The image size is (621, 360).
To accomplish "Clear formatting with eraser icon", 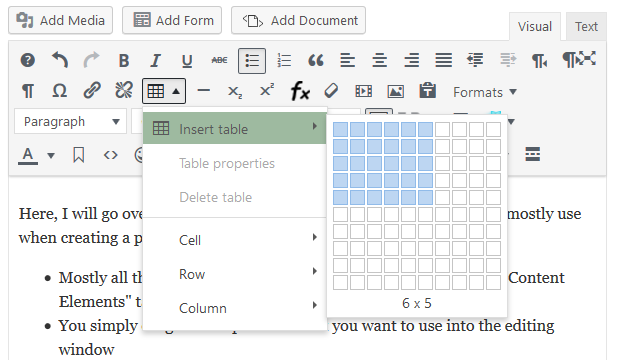I will coord(331,91).
